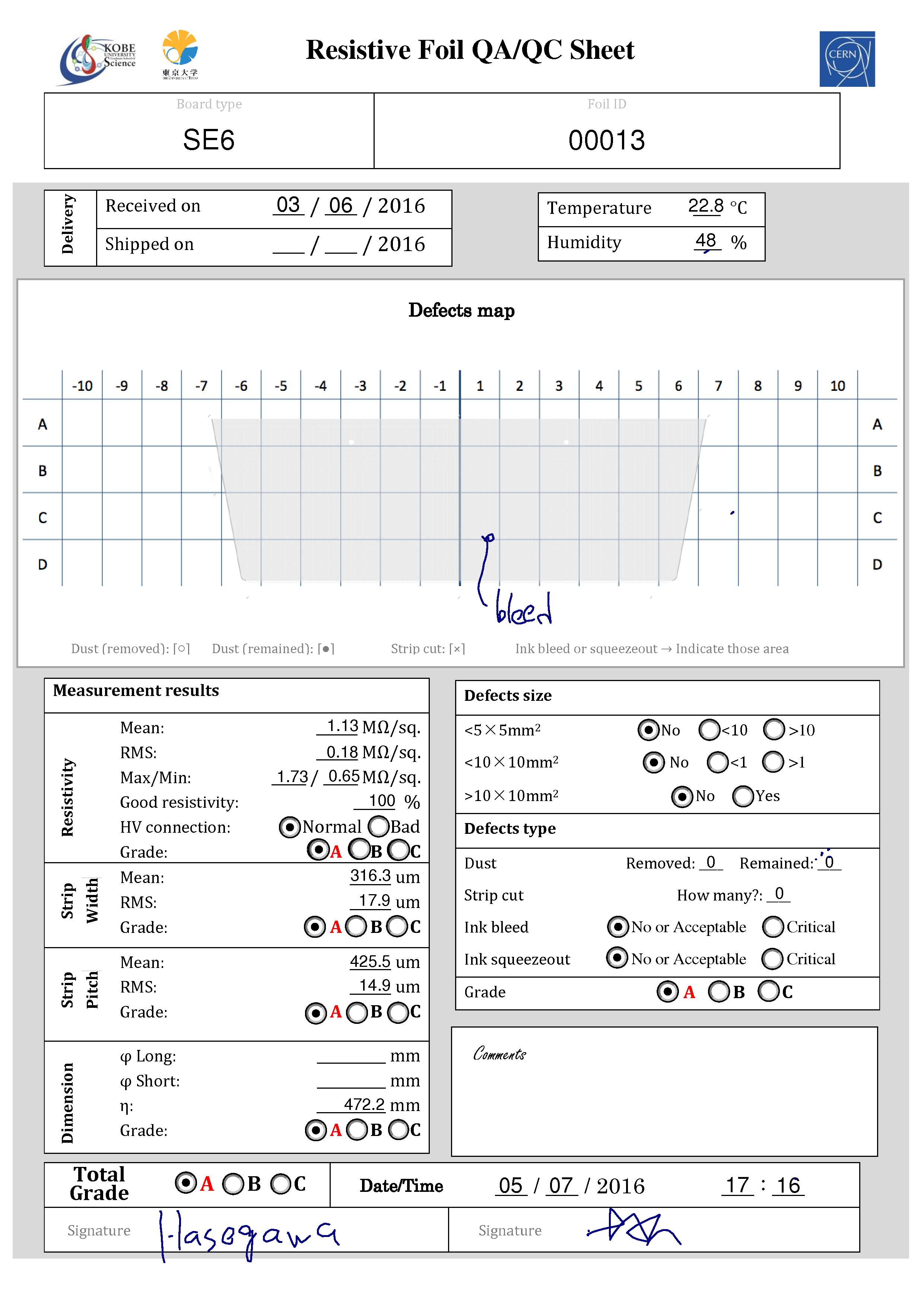The image size is (924, 1307).
Task: Click the CERN logo
Action: pyautogui.click(x=847, y=58)
